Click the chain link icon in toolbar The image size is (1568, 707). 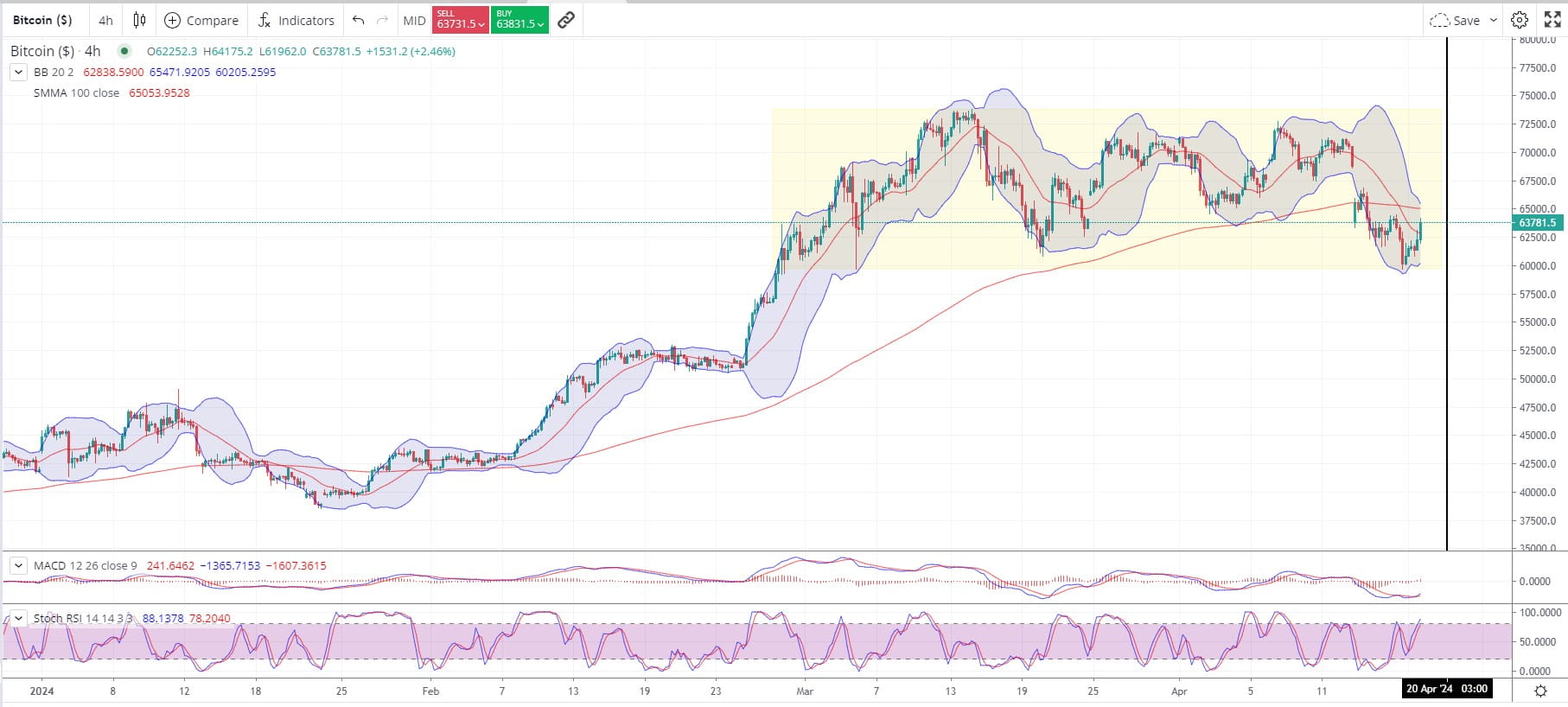[x=566, y=20]
